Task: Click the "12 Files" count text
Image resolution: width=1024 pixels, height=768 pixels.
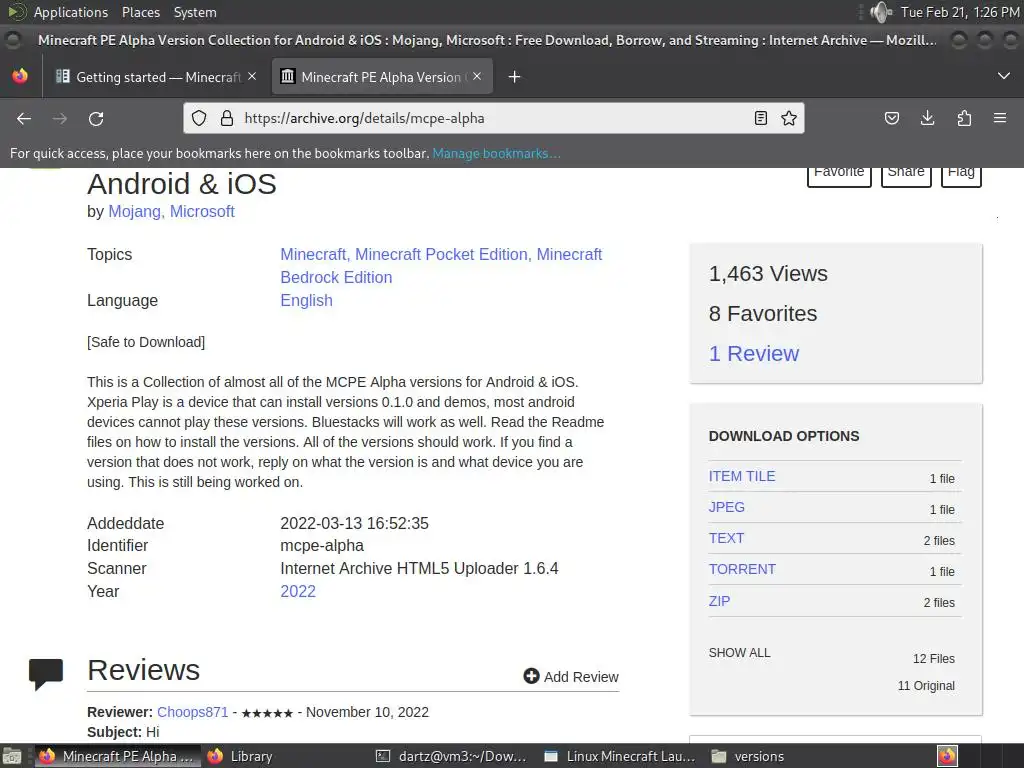Action: click(x=934, y=658)
